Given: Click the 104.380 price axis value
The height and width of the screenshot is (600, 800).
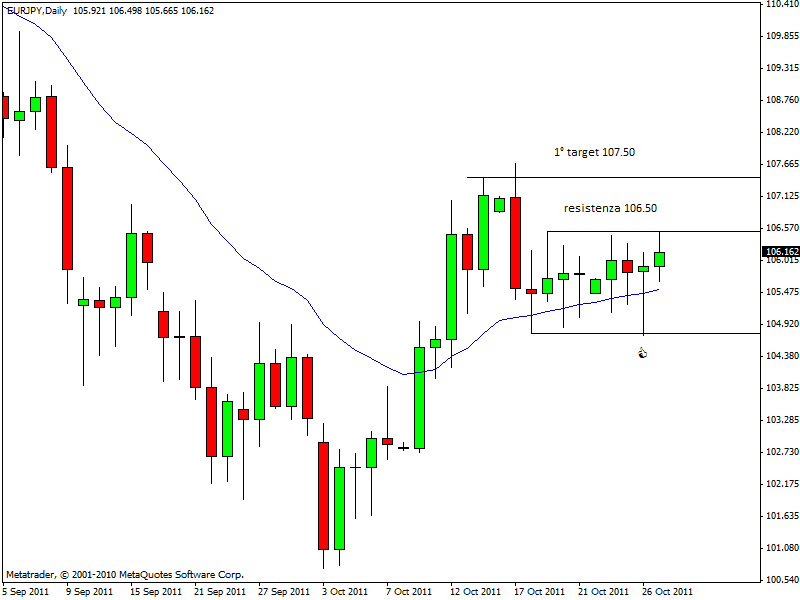Looking at the screenshot, I should (x=780, y=356).
